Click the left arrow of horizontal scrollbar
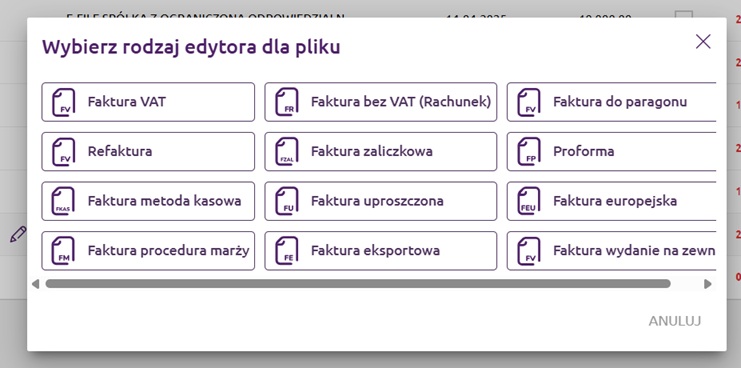Image resolution: width=741 pixels, height=369 pixels. click(x=35, y=284)
